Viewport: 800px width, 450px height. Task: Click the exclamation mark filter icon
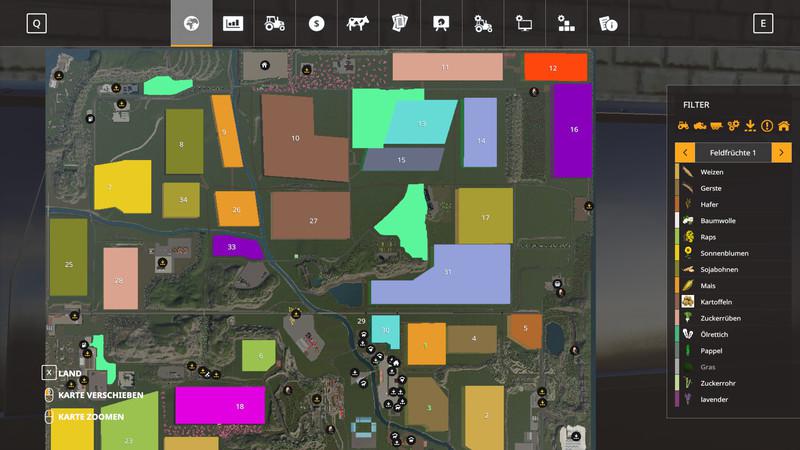point(767,126)
